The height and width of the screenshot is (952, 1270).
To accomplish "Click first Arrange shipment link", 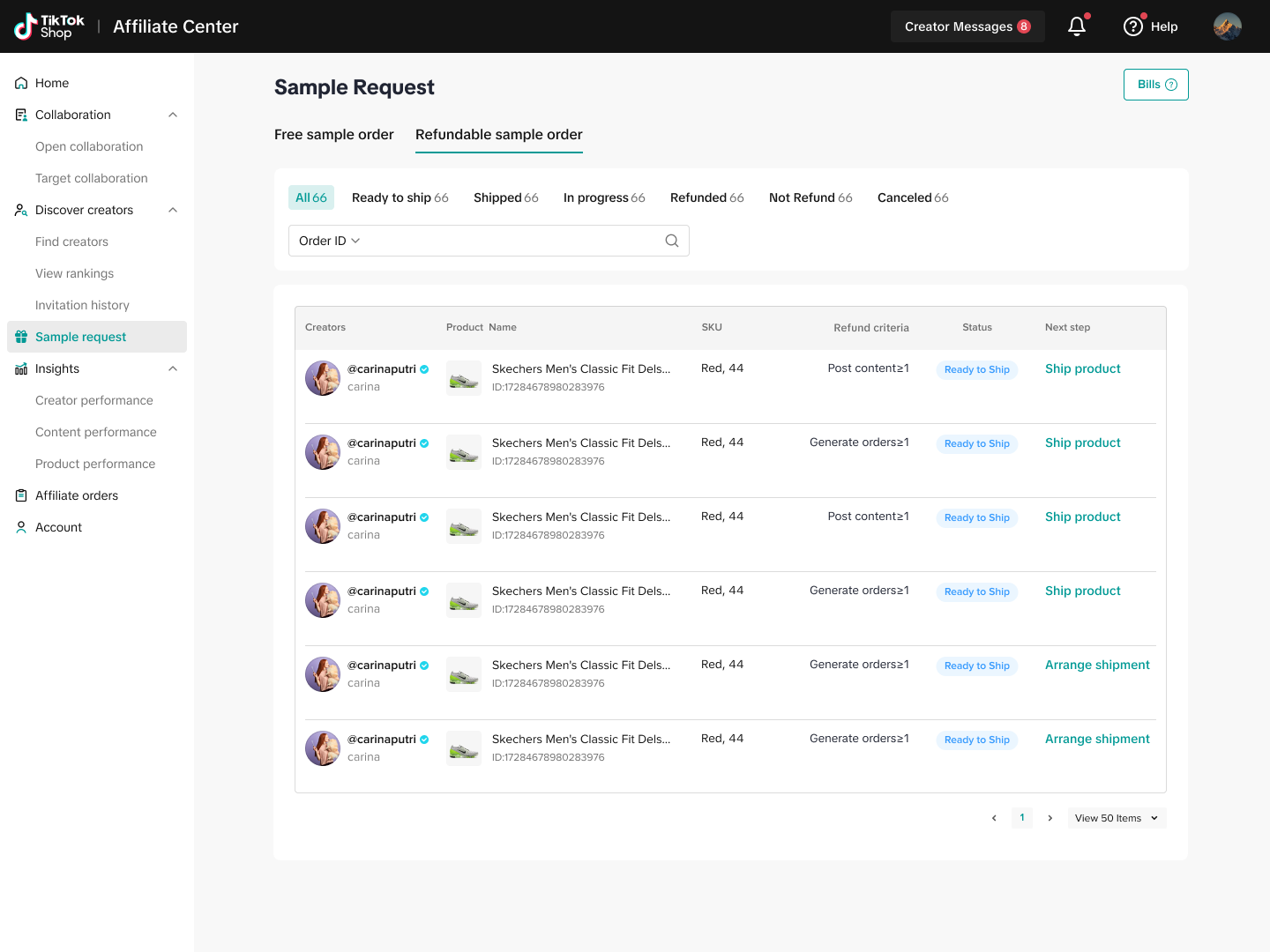I will [x=1097, y=665].
